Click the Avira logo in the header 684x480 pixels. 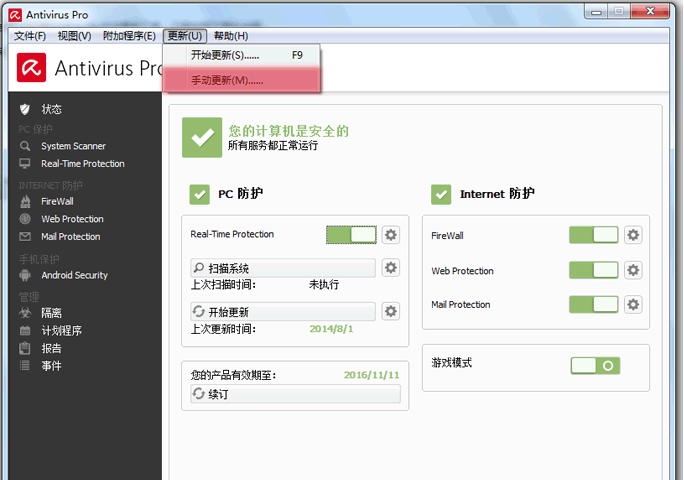[31, 68]
